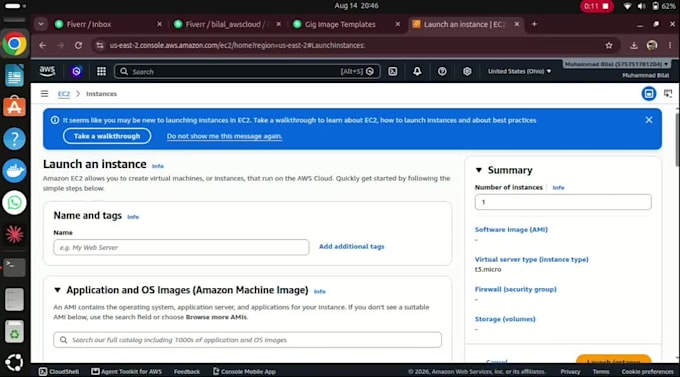
Task: Open the AWS settings gear
Action: (x=467, y=71)
